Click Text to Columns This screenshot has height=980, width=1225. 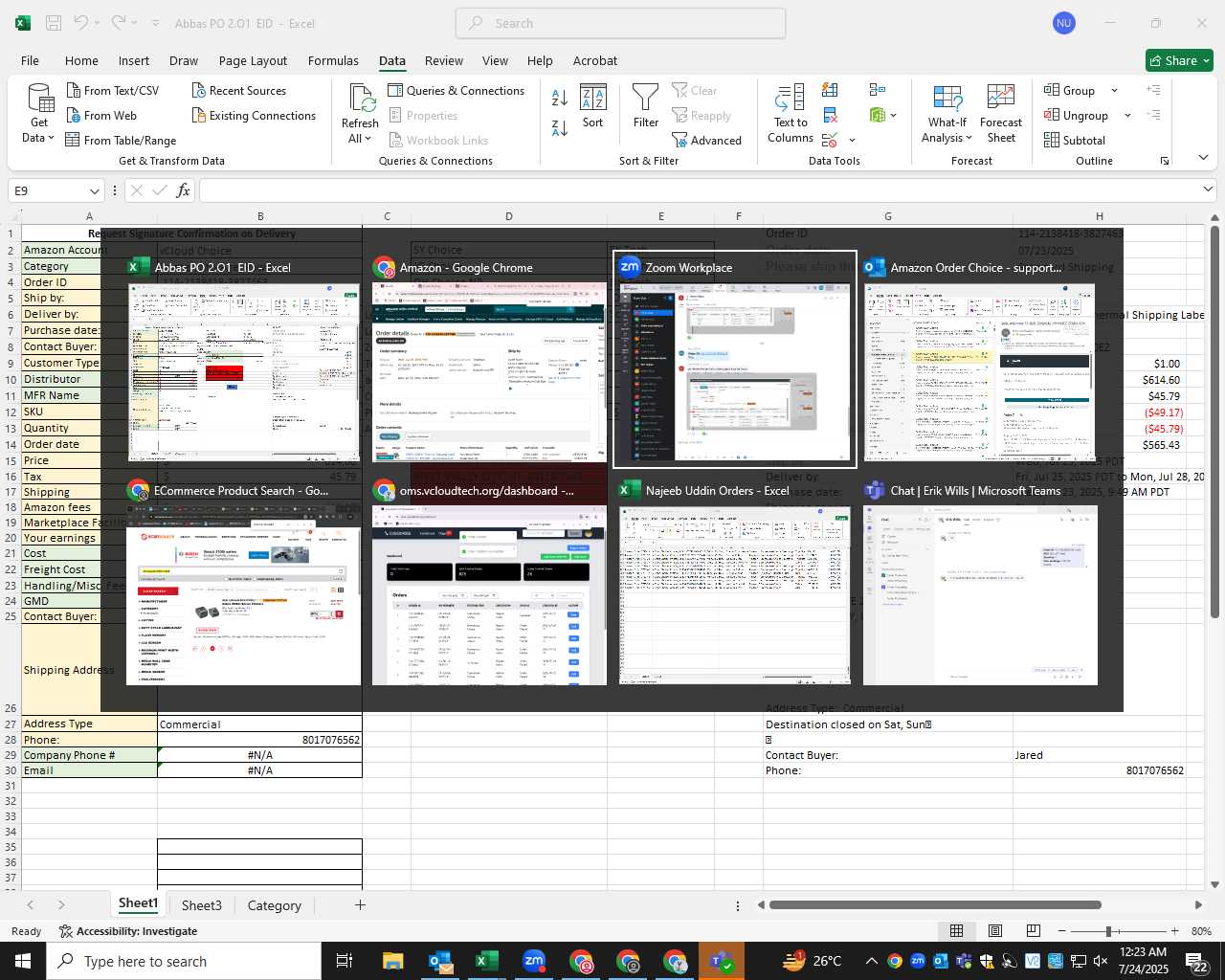coord(791,114)
